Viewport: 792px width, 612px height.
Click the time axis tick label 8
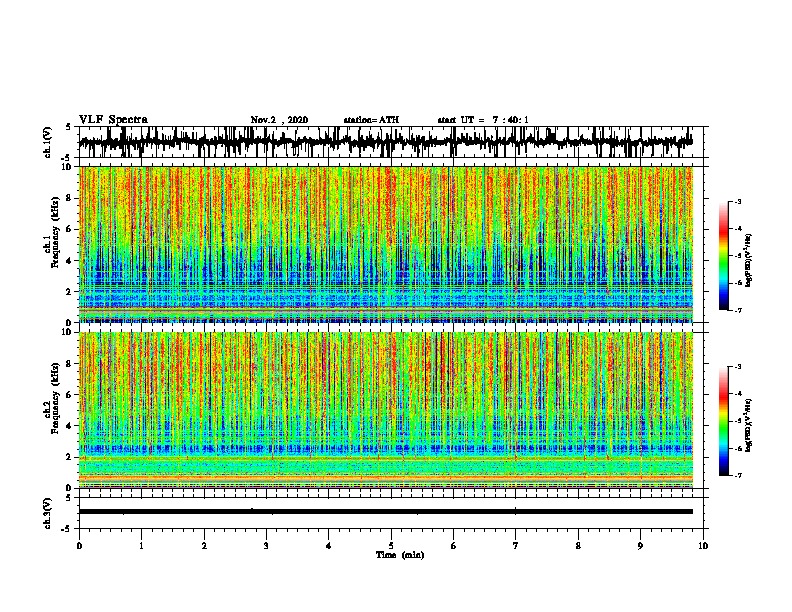coord(578,546)
